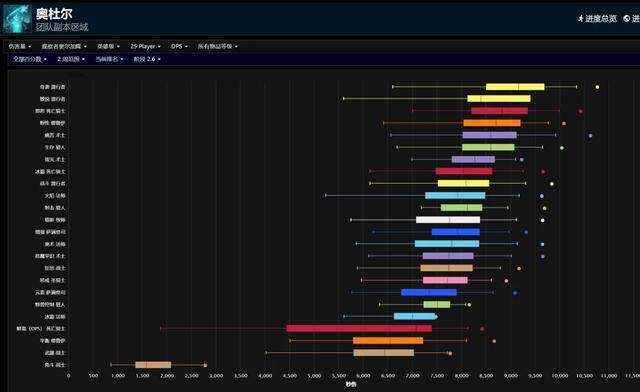Viewport: 640px width, 392px height.
Task: Click the 平衡 德鲁伊 row label
Action: (x=52, y=341)
